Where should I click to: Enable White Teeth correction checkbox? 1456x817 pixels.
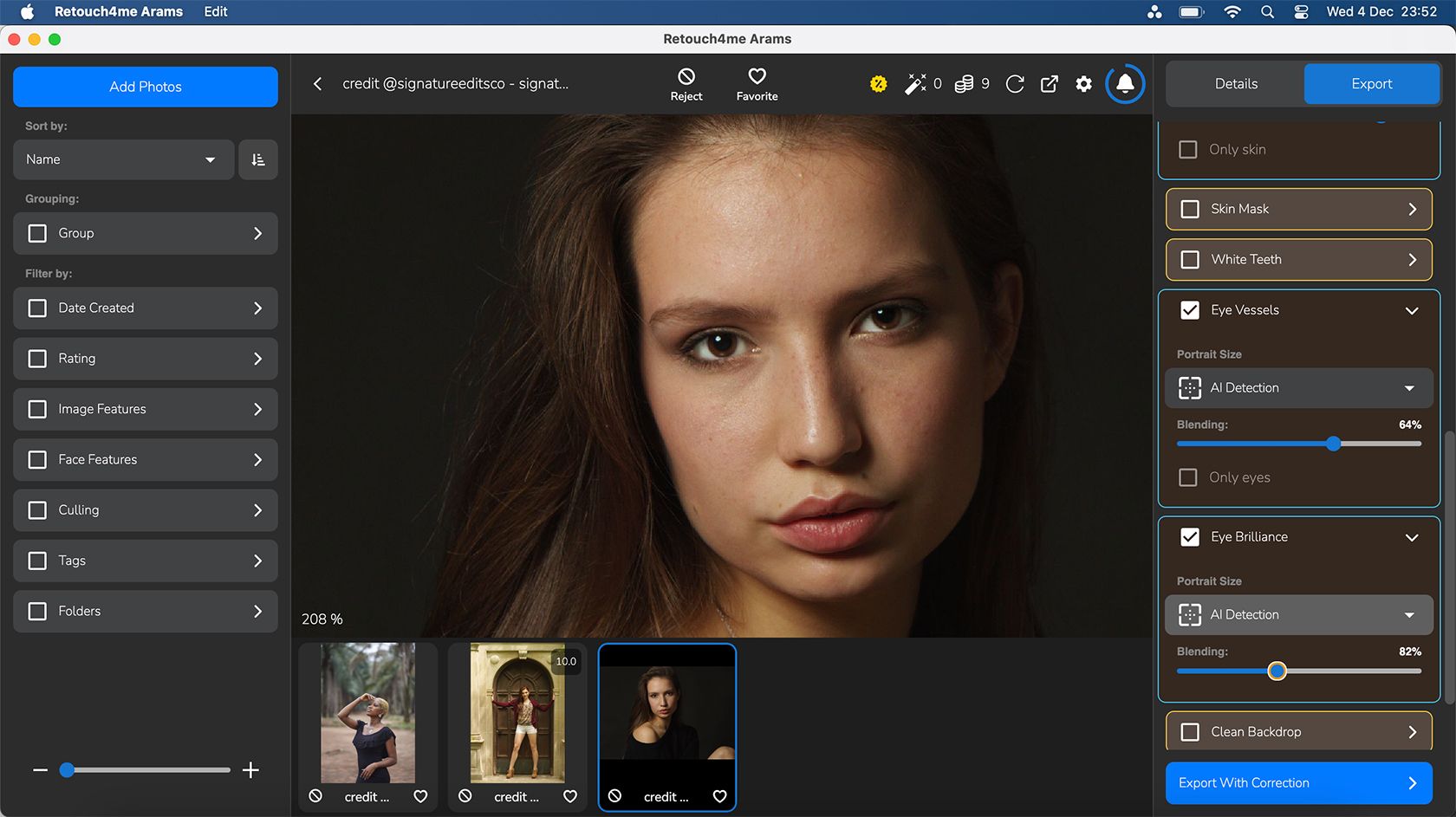[1190, 259]
